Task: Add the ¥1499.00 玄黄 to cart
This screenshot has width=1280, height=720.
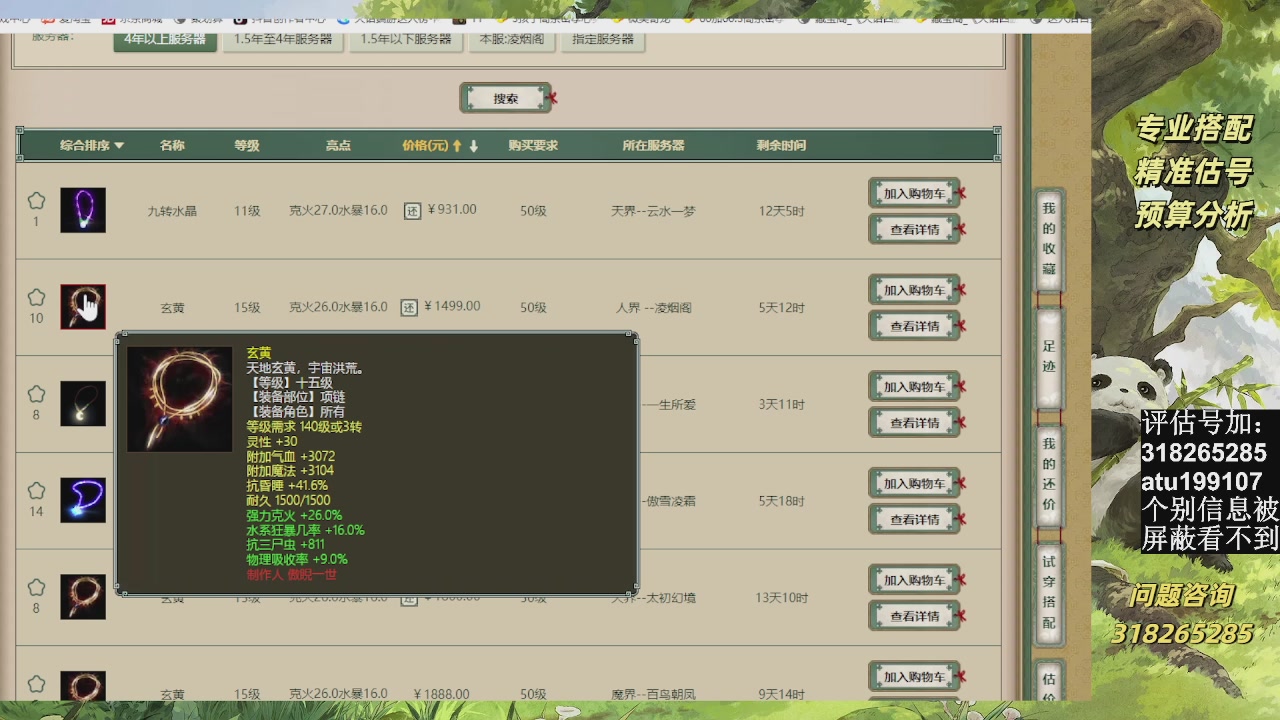Action: (914, 291)
